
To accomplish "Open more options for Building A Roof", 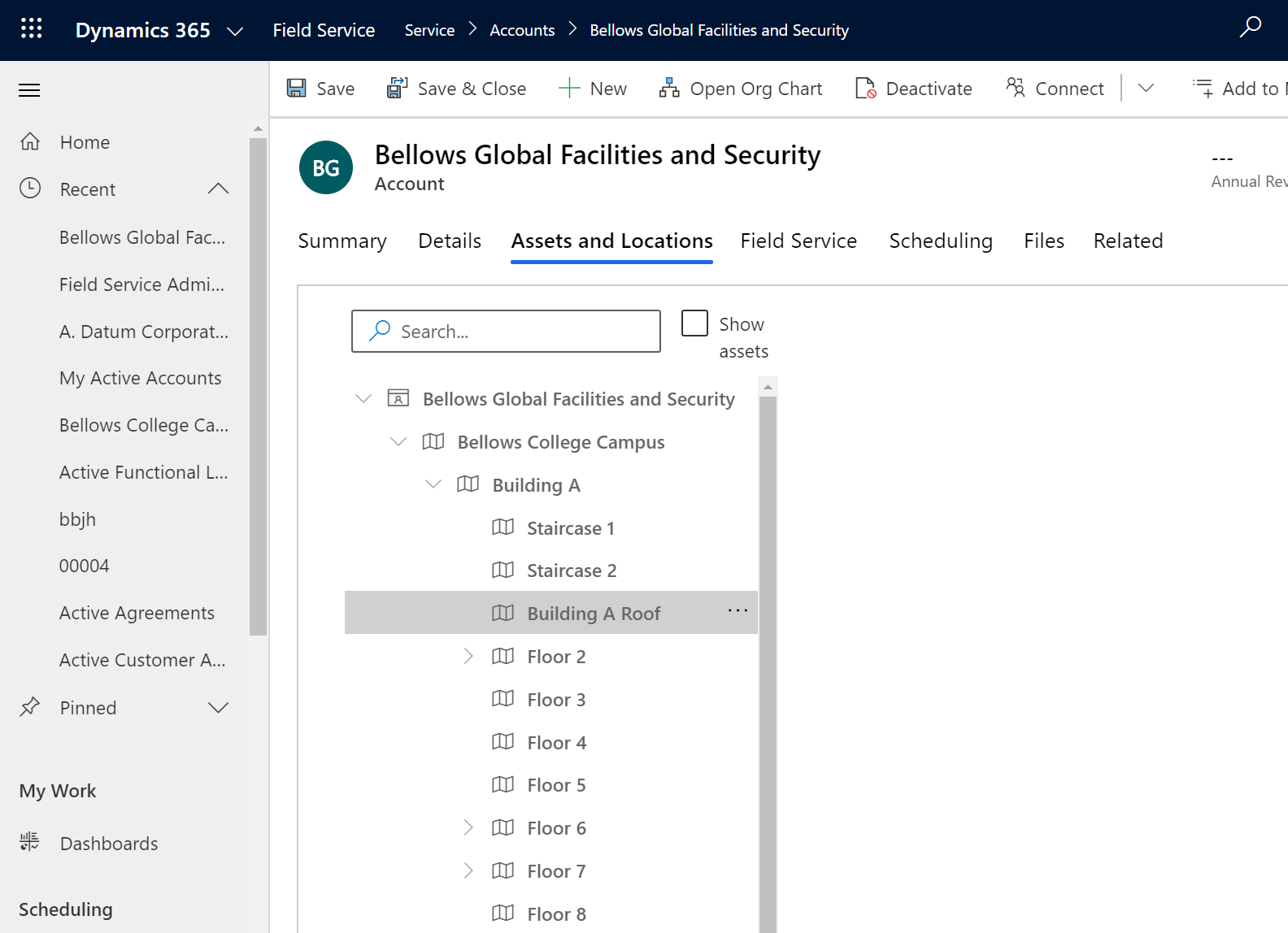I will pos(738,610).
